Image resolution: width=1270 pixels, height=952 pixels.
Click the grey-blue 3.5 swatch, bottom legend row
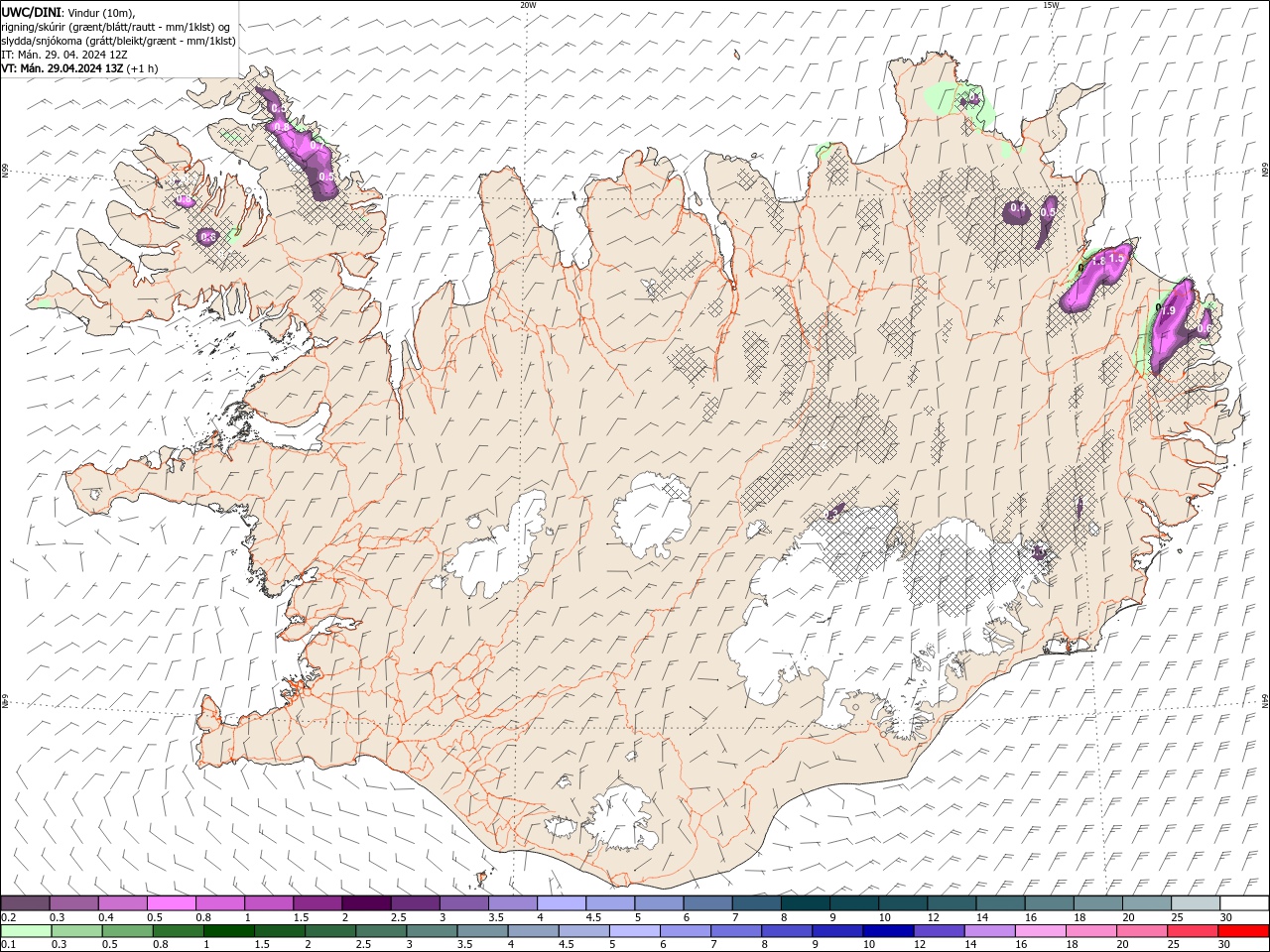pyautogui.click(x=482, y=930)
